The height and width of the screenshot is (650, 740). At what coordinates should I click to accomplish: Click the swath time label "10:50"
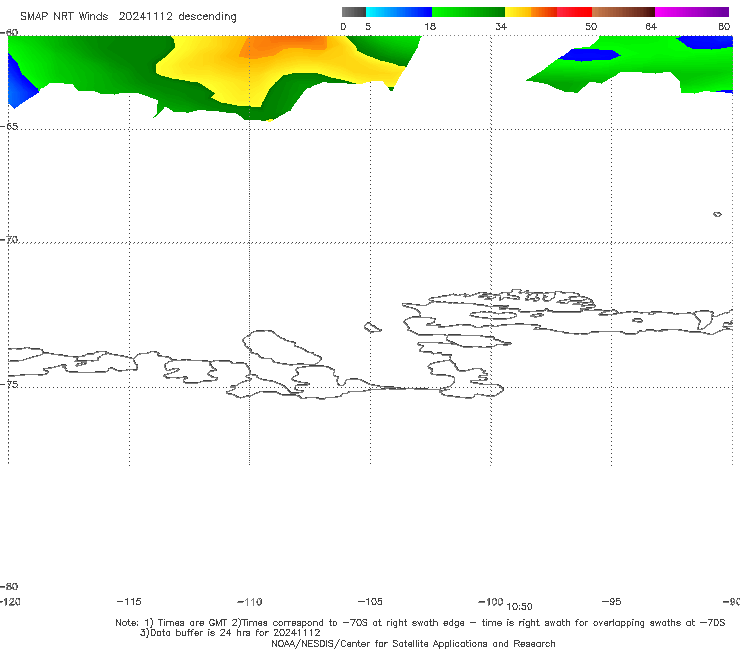[x=519, y=607]
